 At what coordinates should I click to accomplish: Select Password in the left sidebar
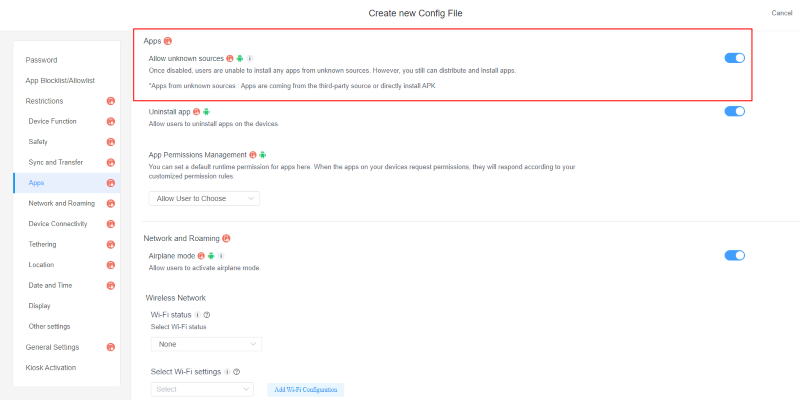[x=42, y=60]
